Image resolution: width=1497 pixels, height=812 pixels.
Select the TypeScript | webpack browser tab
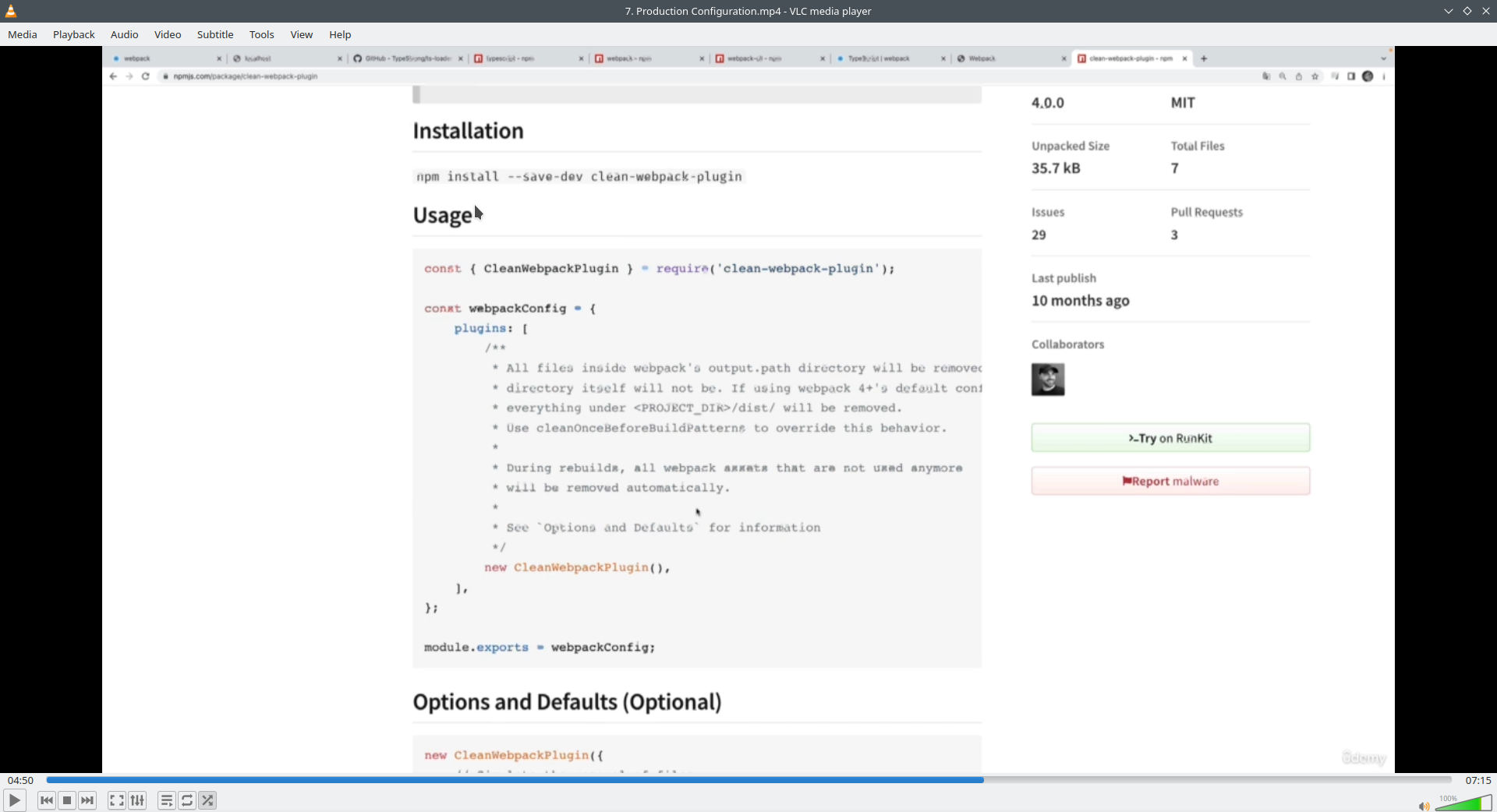[x=890, y=58]
